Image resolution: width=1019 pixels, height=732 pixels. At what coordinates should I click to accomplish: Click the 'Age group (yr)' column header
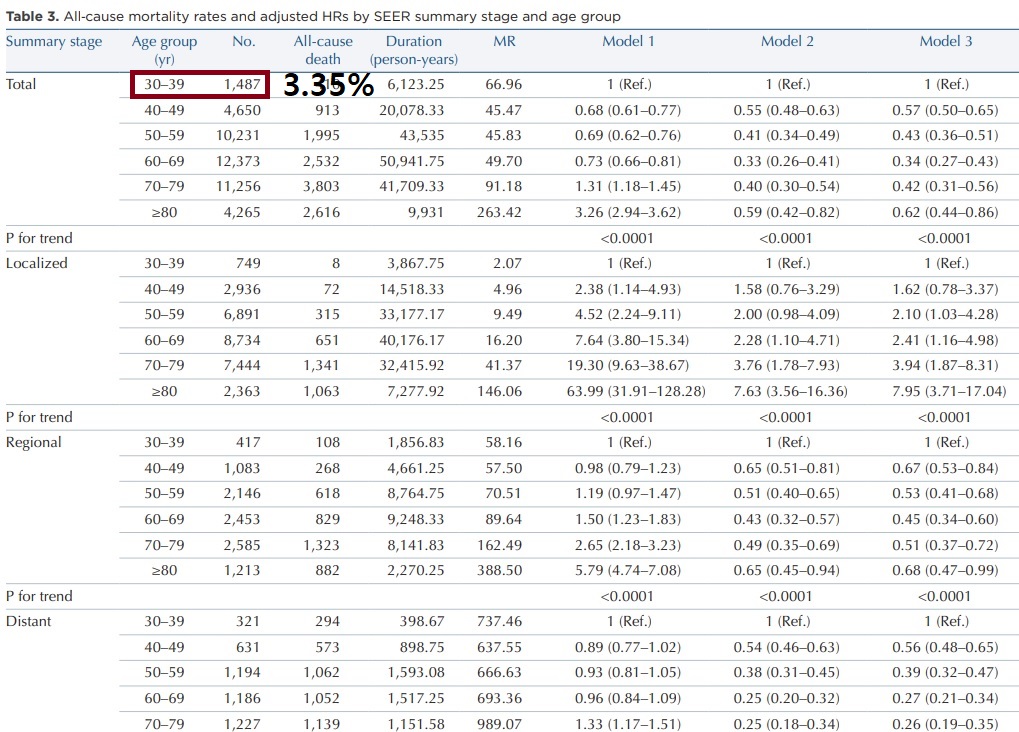click(x=164, y=50)
